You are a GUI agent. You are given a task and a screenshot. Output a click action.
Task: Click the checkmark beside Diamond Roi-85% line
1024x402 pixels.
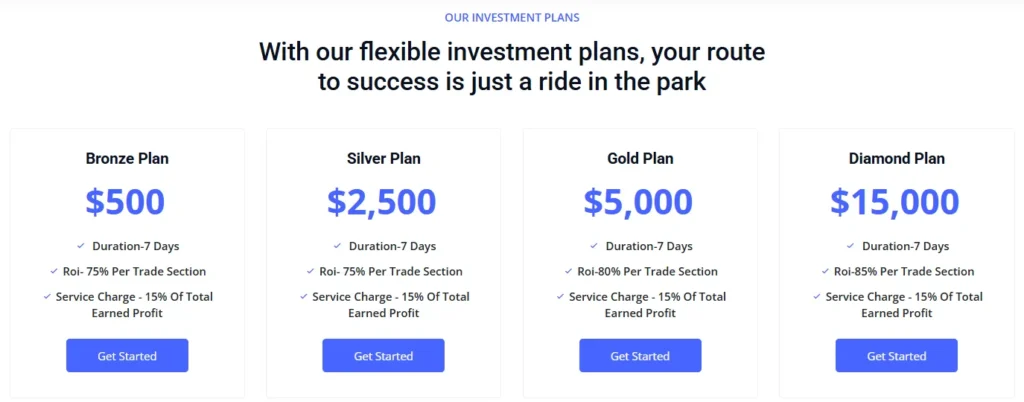coord(824,271)
